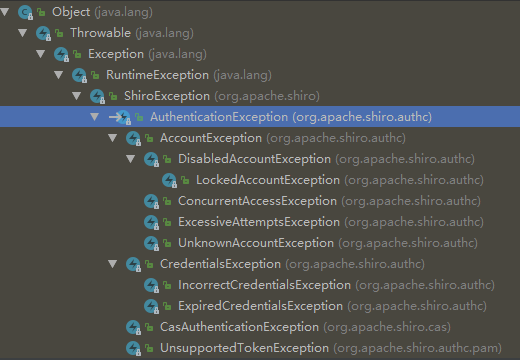Collapse the DisabledAccountException node arrow
The height and width of the screenshot is (360, 520).
(131, 159)
